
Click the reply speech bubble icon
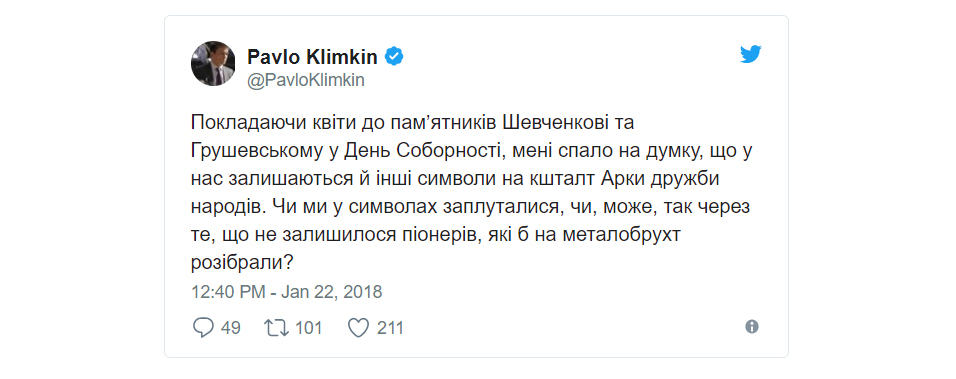tap(202, 328)
